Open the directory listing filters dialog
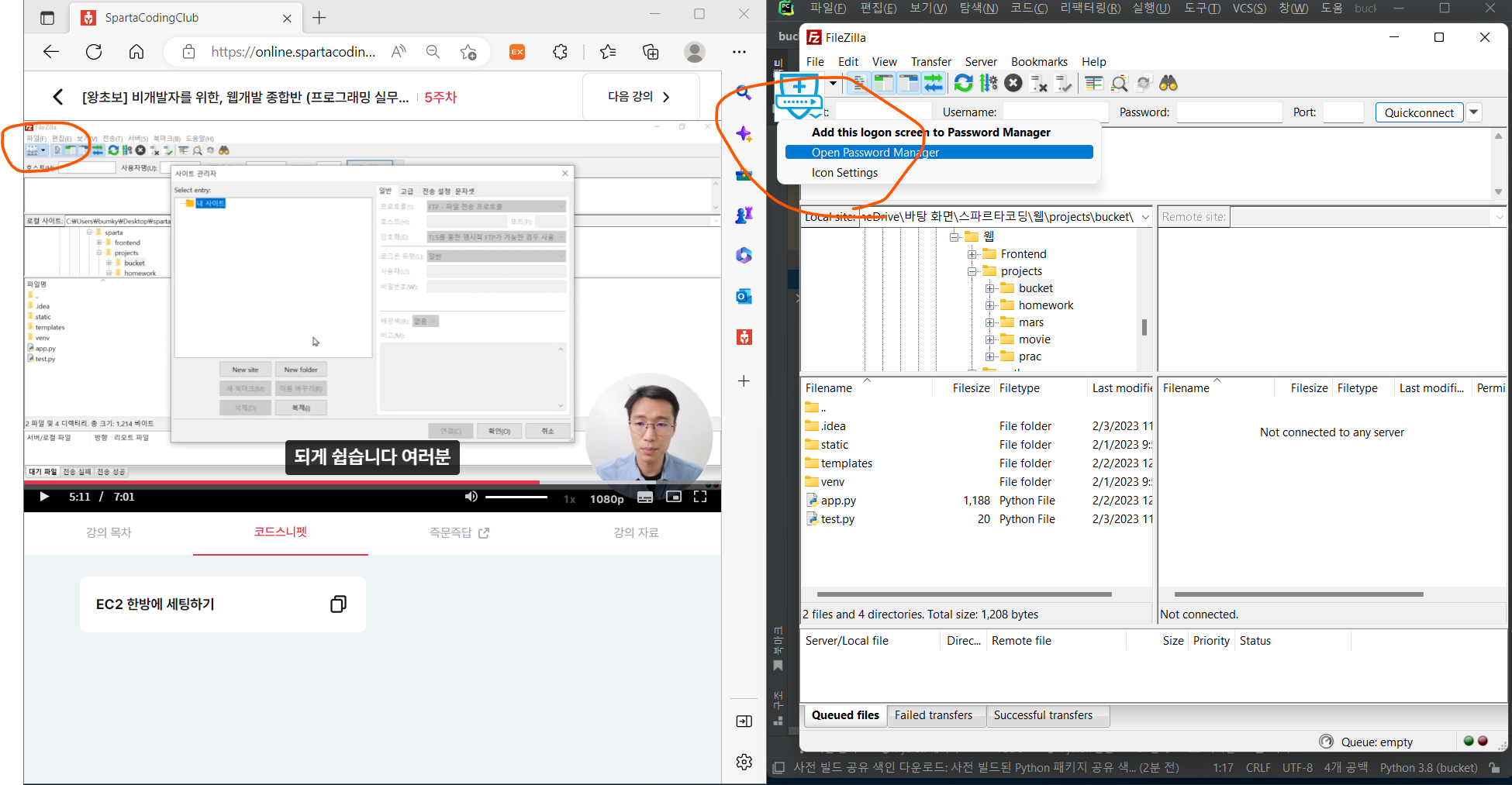The width and height of the screenshot is (1512, 785). [x=1094, y=83]
